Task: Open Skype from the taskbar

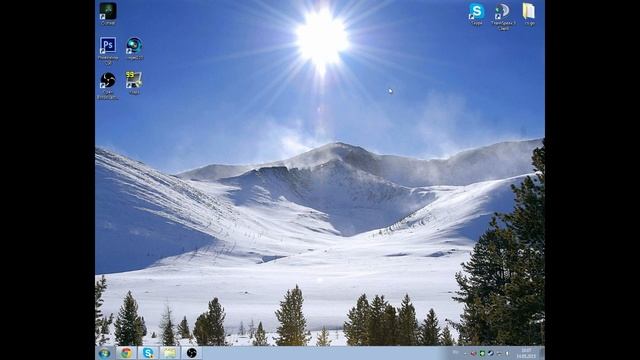Action: click(x=148, y=353)
